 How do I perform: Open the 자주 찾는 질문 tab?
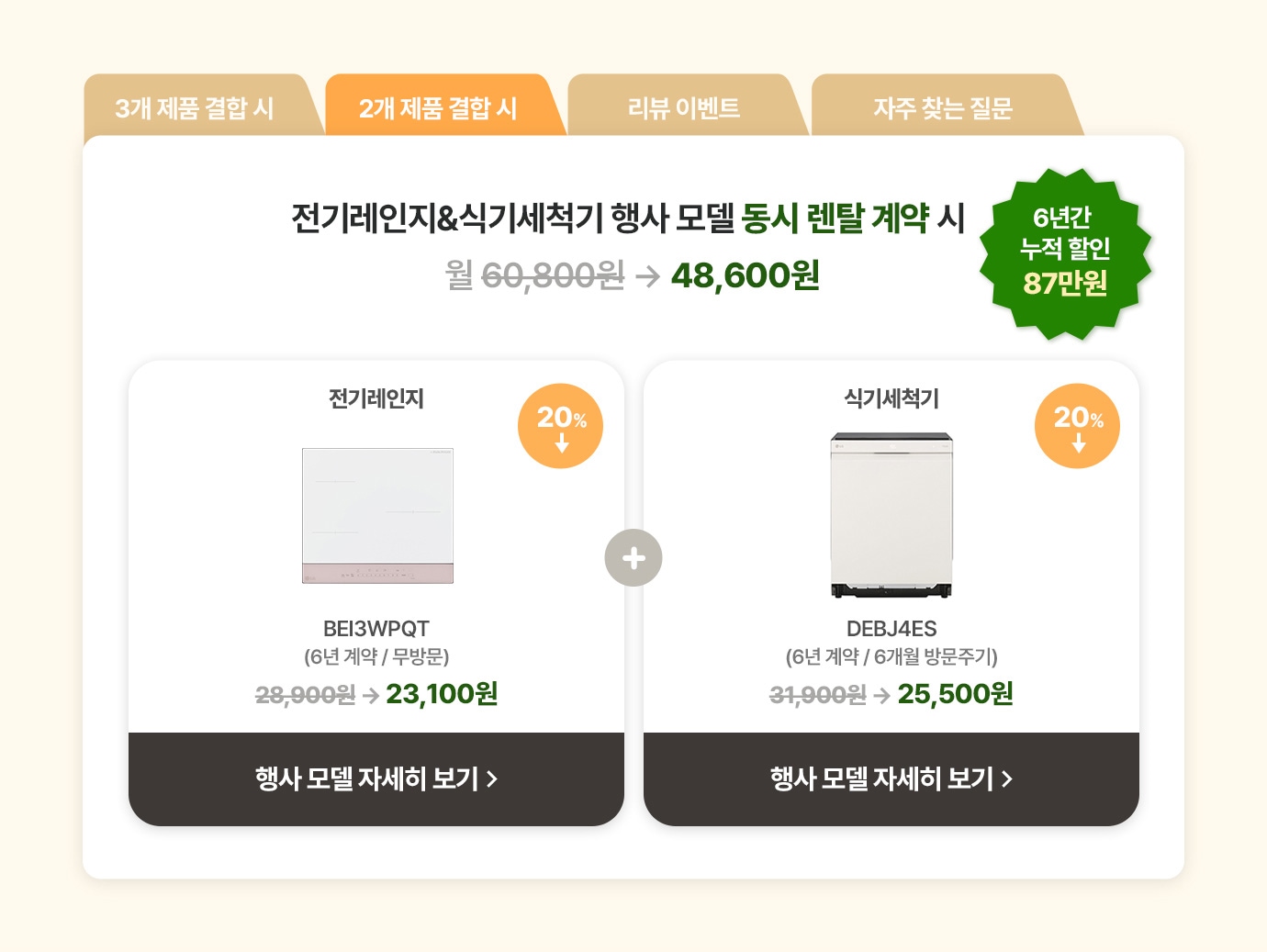click(x=943, y=106)
